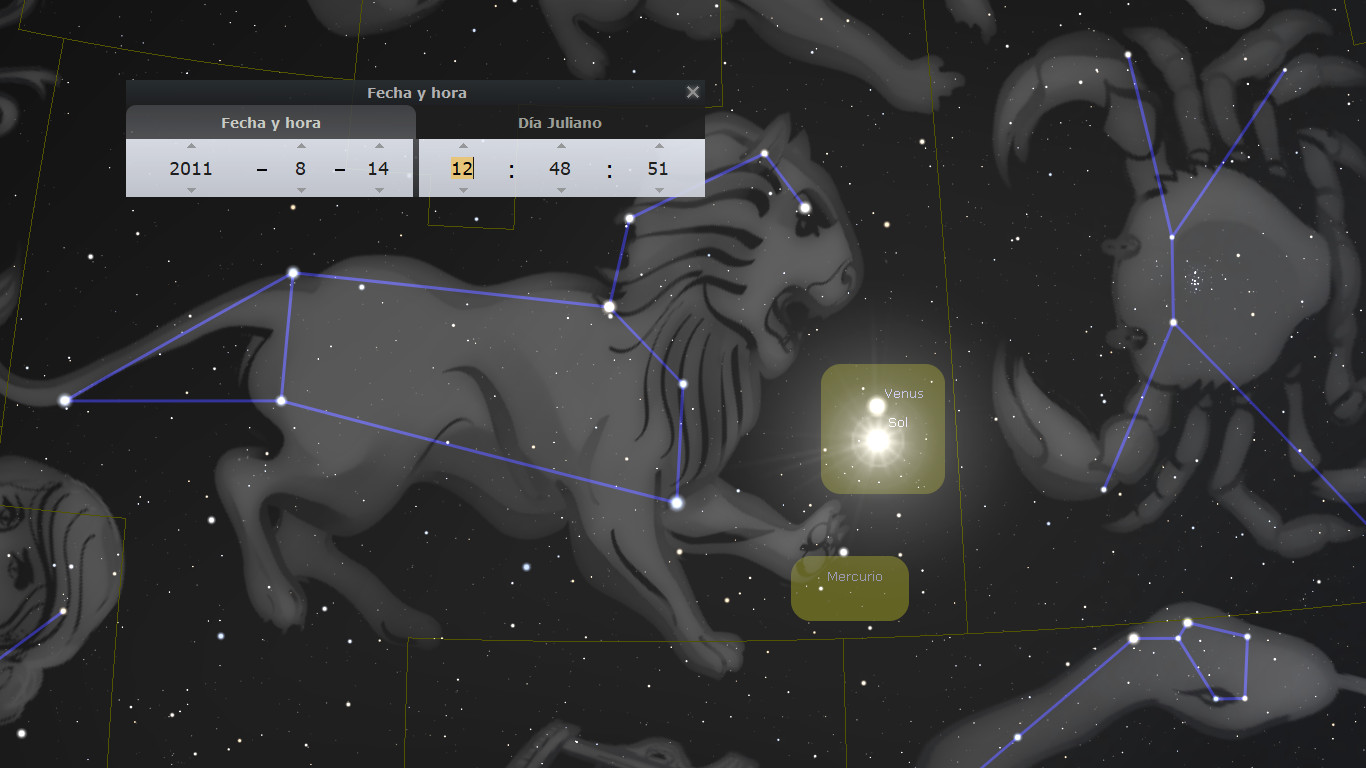Viewport: 1366px width, 768px height.
Task: Click the minutes field showing 48
Action: coord(560,168)
